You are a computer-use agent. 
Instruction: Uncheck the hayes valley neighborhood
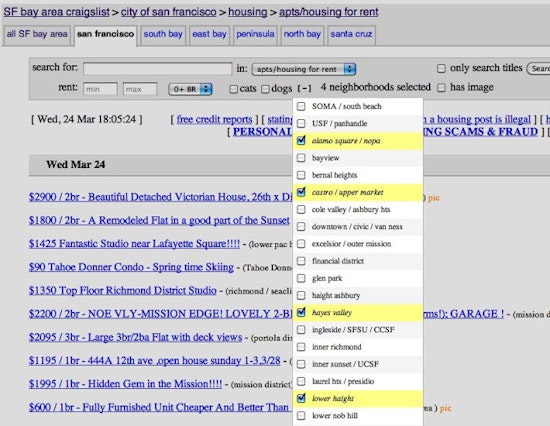pyautogui.click(x=301, y=312)
